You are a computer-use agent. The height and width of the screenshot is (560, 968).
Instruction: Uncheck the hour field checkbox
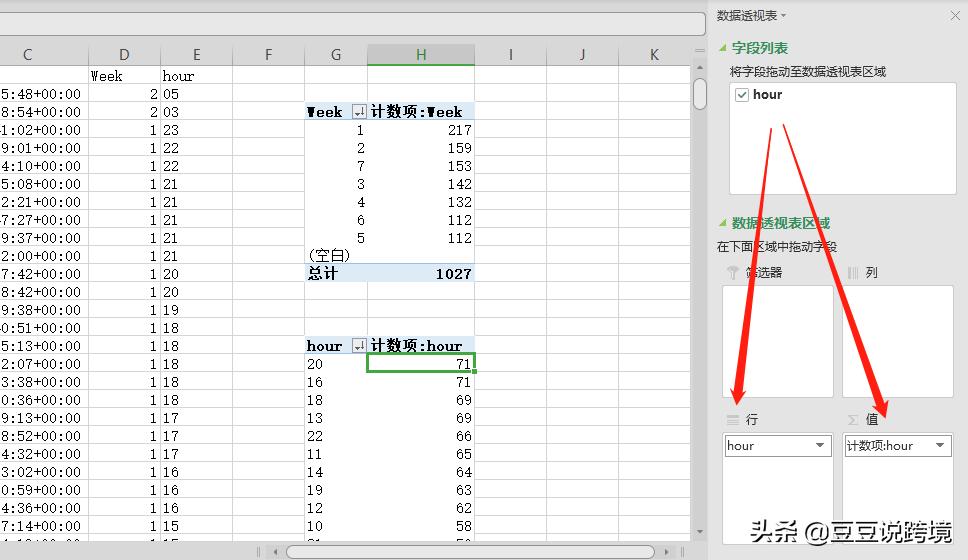click(742, 94)
